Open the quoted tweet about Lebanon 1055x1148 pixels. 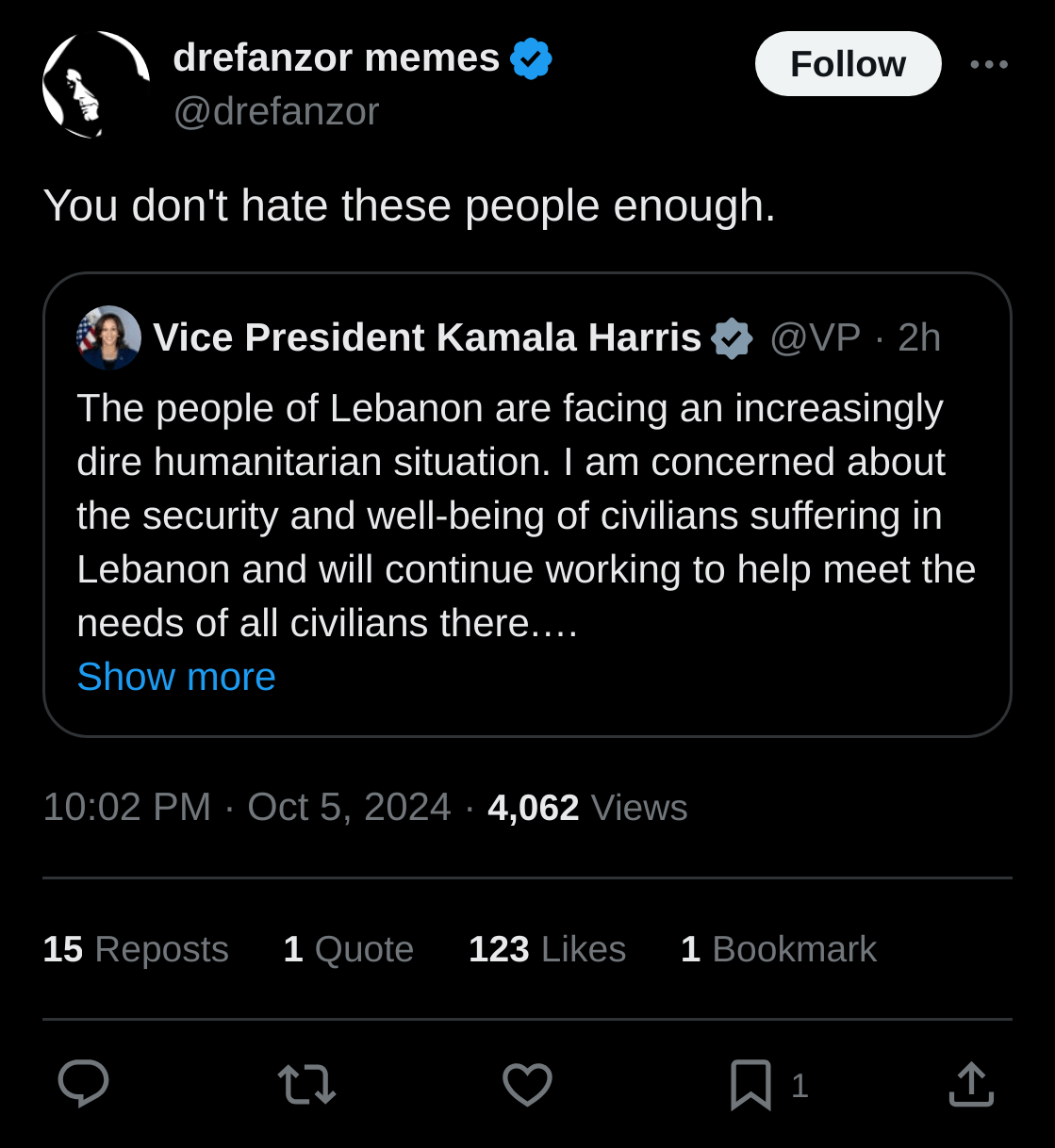coord(527,505)
